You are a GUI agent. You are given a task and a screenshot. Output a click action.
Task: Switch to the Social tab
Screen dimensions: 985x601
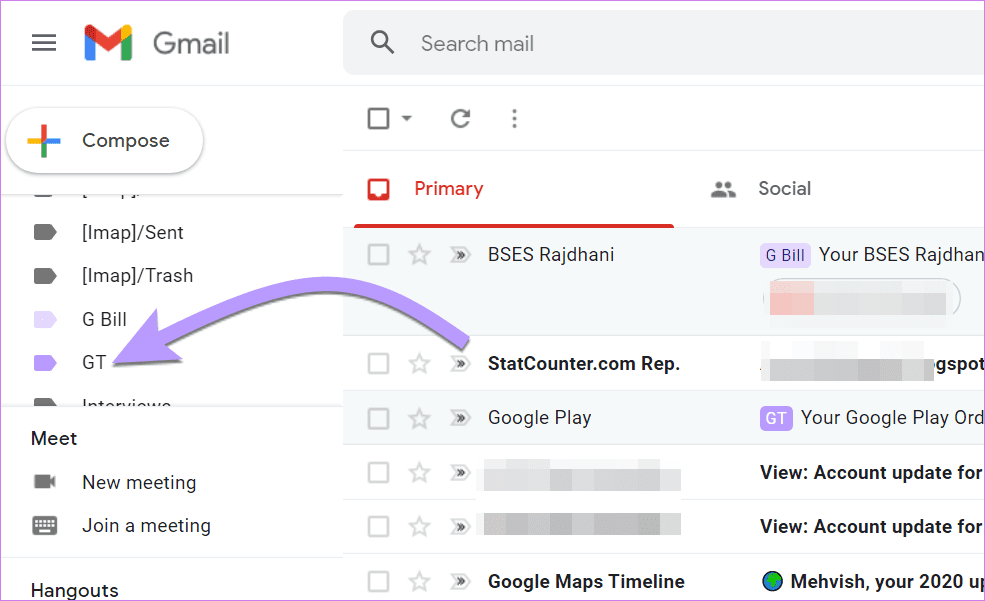pos(784,189)
